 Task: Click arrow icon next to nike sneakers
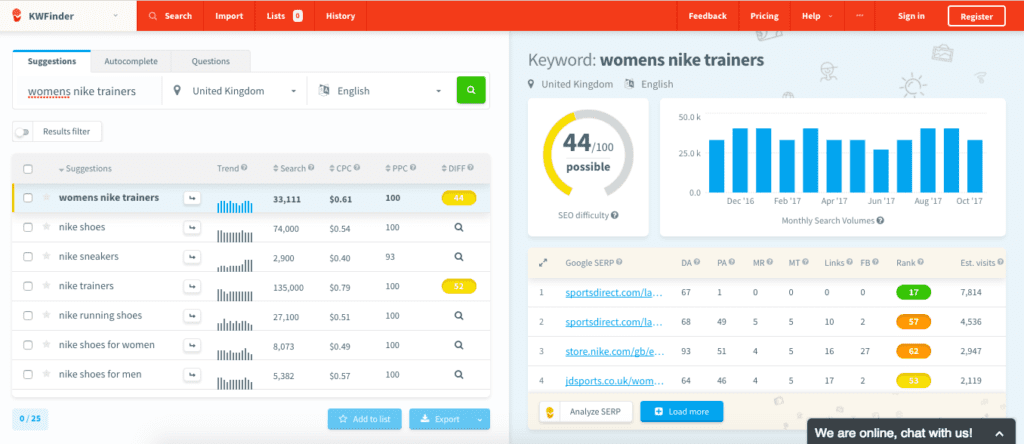click(192, 257)
